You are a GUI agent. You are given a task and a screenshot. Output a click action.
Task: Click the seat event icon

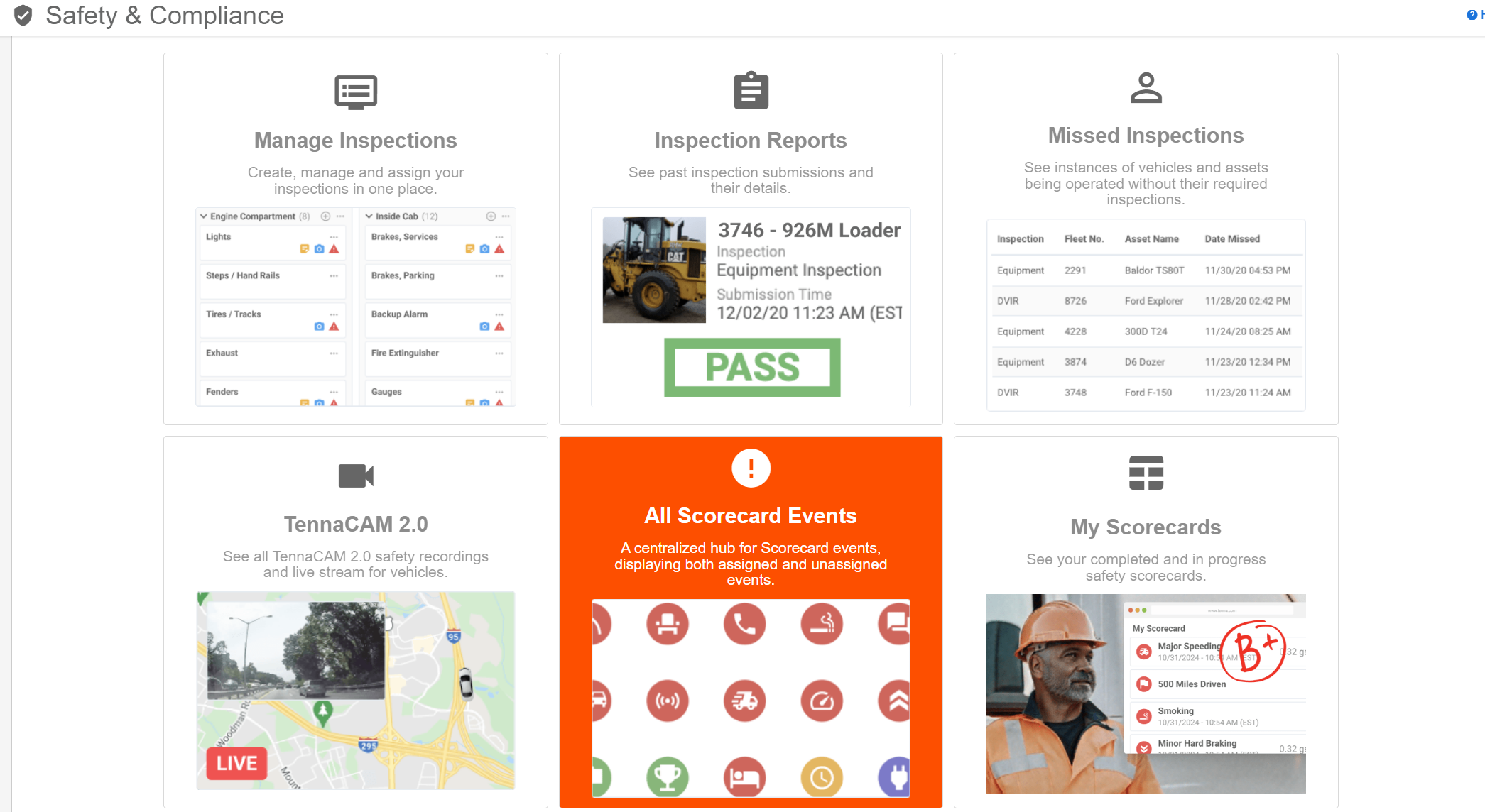pos(668,624)
